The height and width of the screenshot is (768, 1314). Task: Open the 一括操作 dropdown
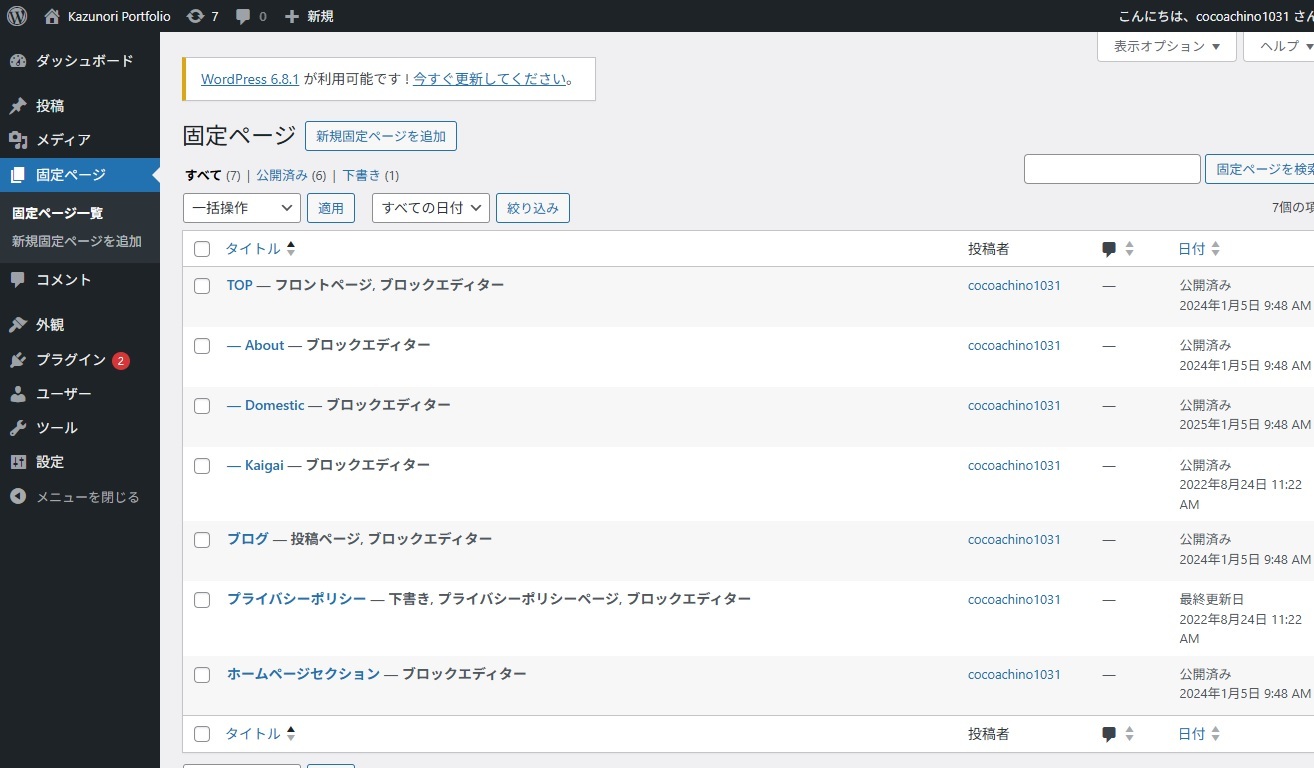(241, 207)
